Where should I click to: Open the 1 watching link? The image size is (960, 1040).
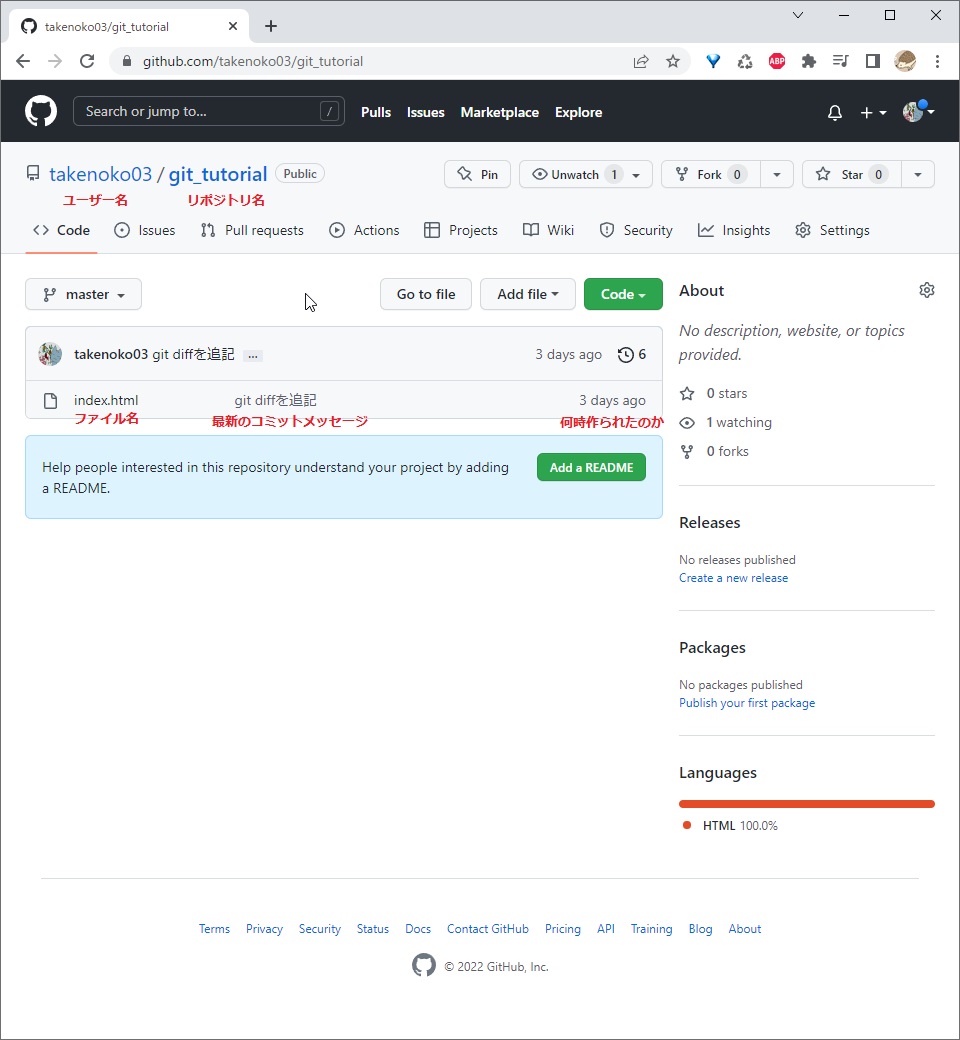pos(726,422)
